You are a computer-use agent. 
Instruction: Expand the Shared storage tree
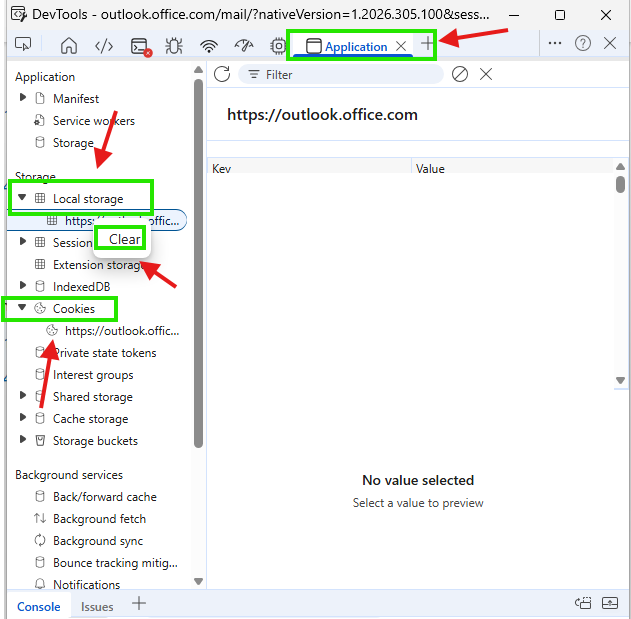click(x=23, y=395)
